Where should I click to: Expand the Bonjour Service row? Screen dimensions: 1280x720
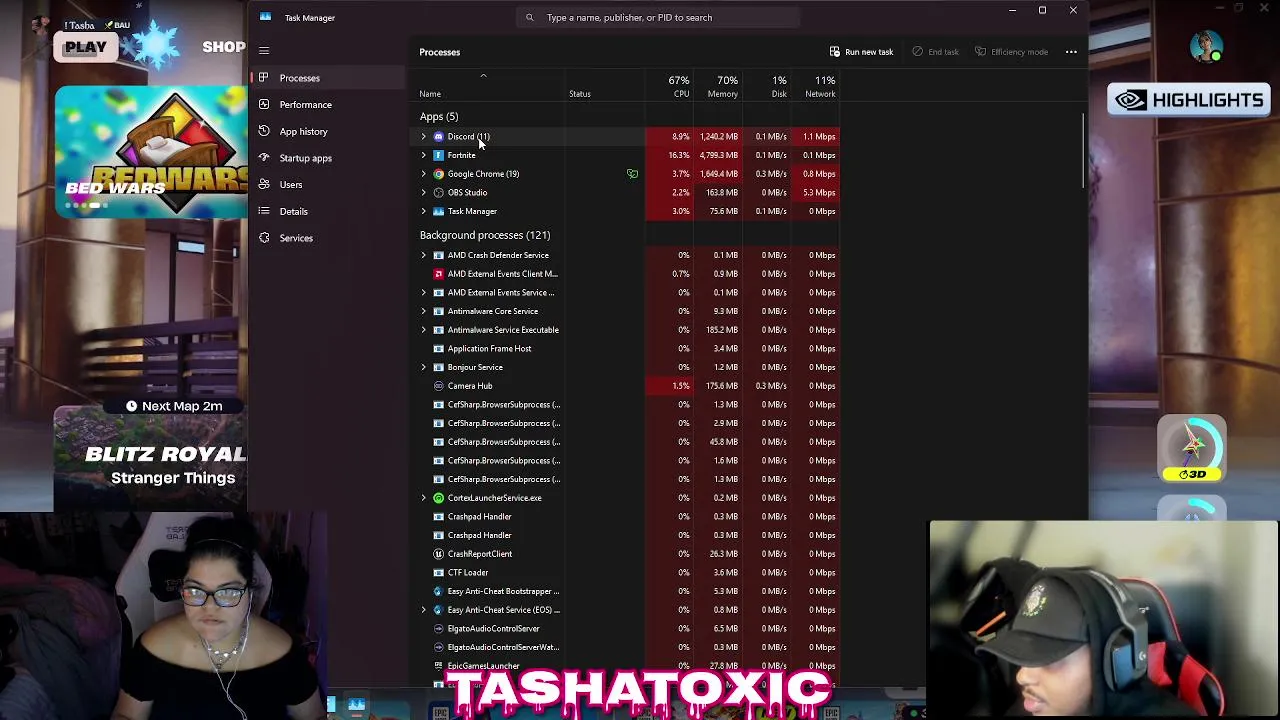(423, 367)
